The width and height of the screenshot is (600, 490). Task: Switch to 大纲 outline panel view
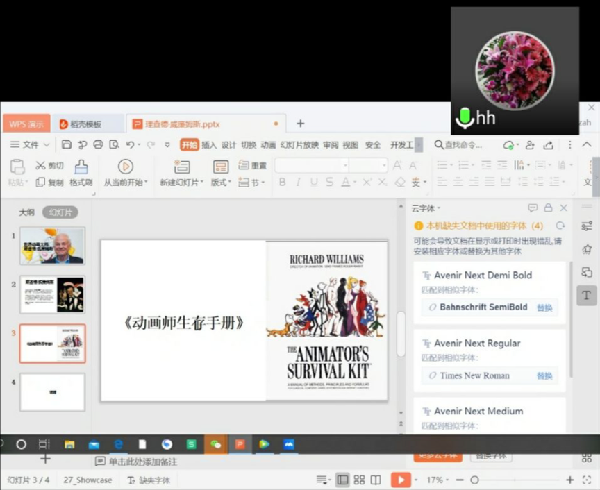27,212
